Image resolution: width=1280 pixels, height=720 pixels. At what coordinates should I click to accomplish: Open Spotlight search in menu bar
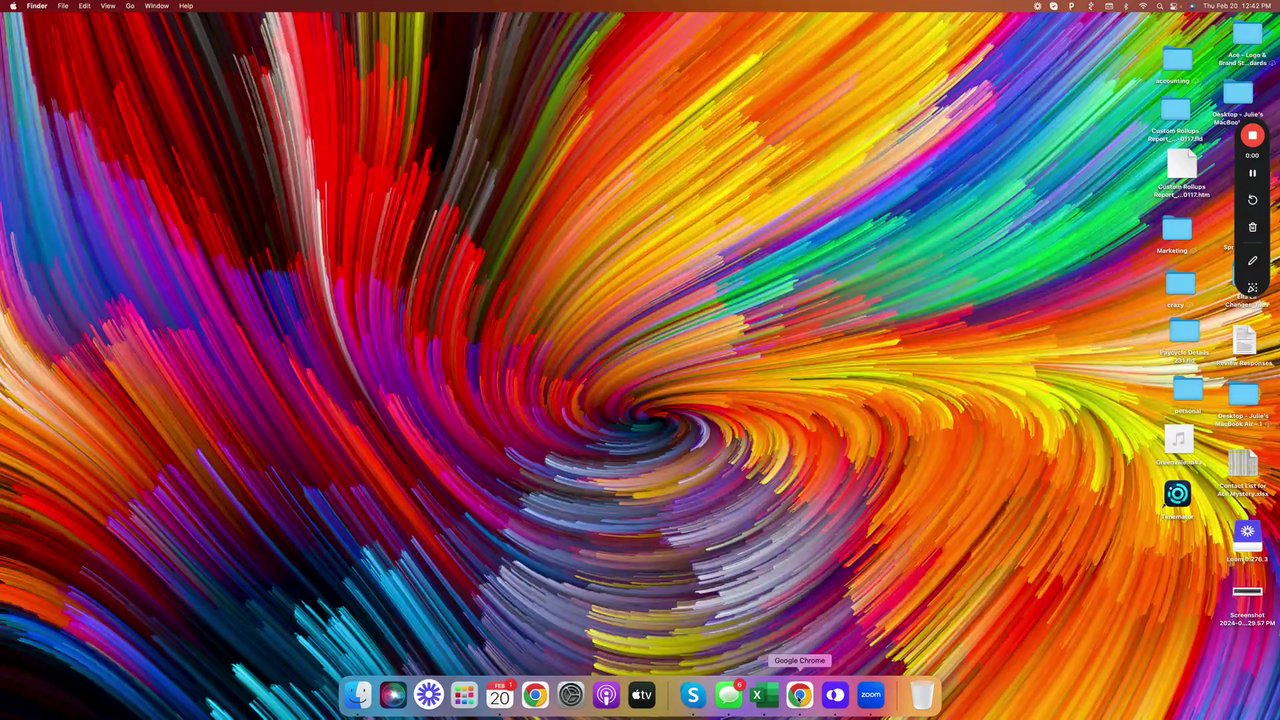point(1160,6)
